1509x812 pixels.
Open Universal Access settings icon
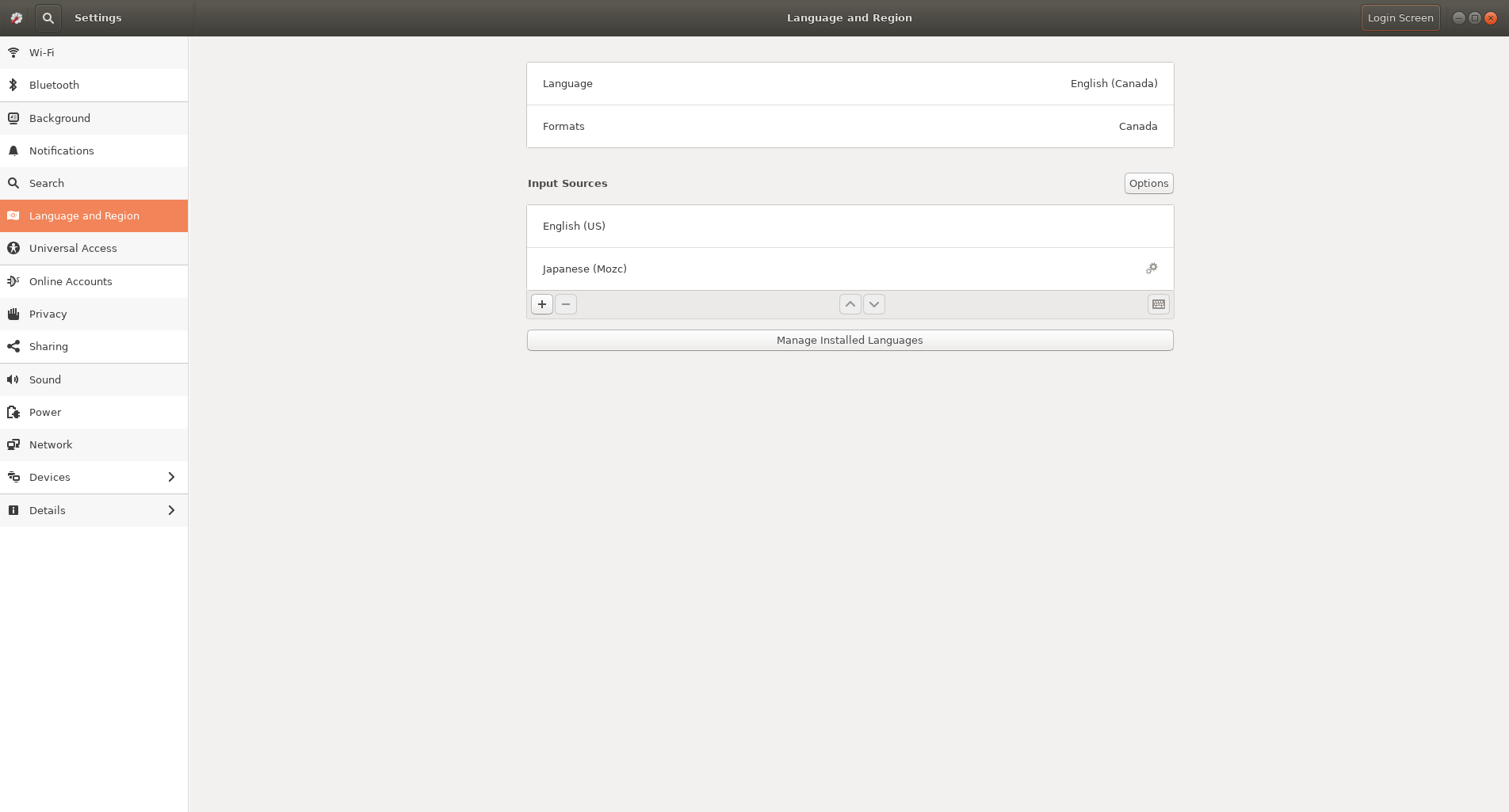[13, 248]
